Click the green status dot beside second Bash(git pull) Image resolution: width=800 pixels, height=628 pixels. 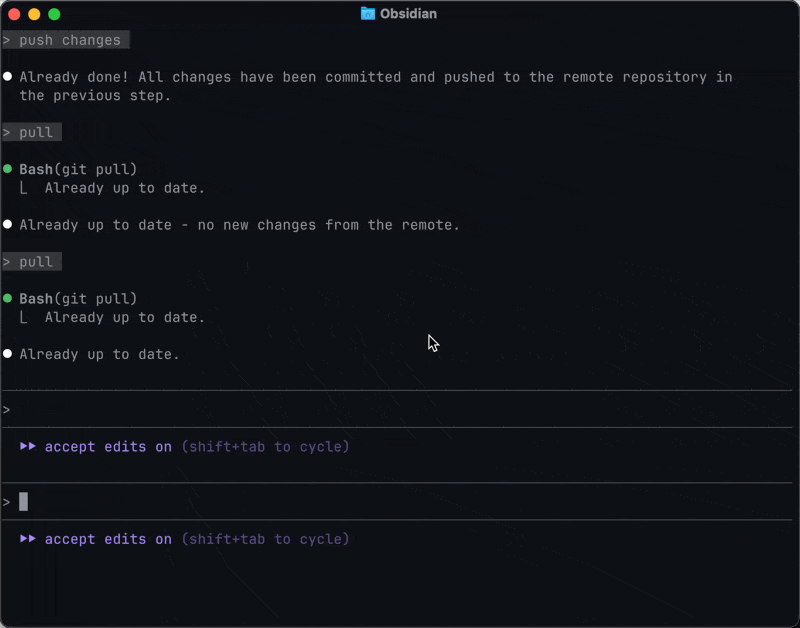pos(8,298)
